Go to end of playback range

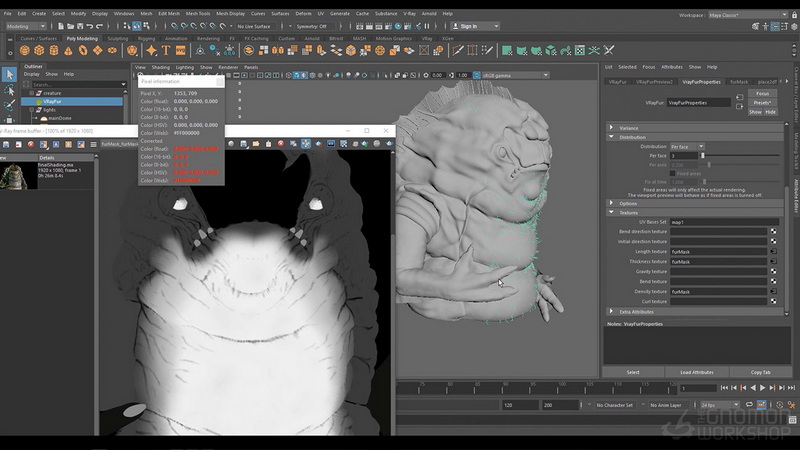click(791, 388)
